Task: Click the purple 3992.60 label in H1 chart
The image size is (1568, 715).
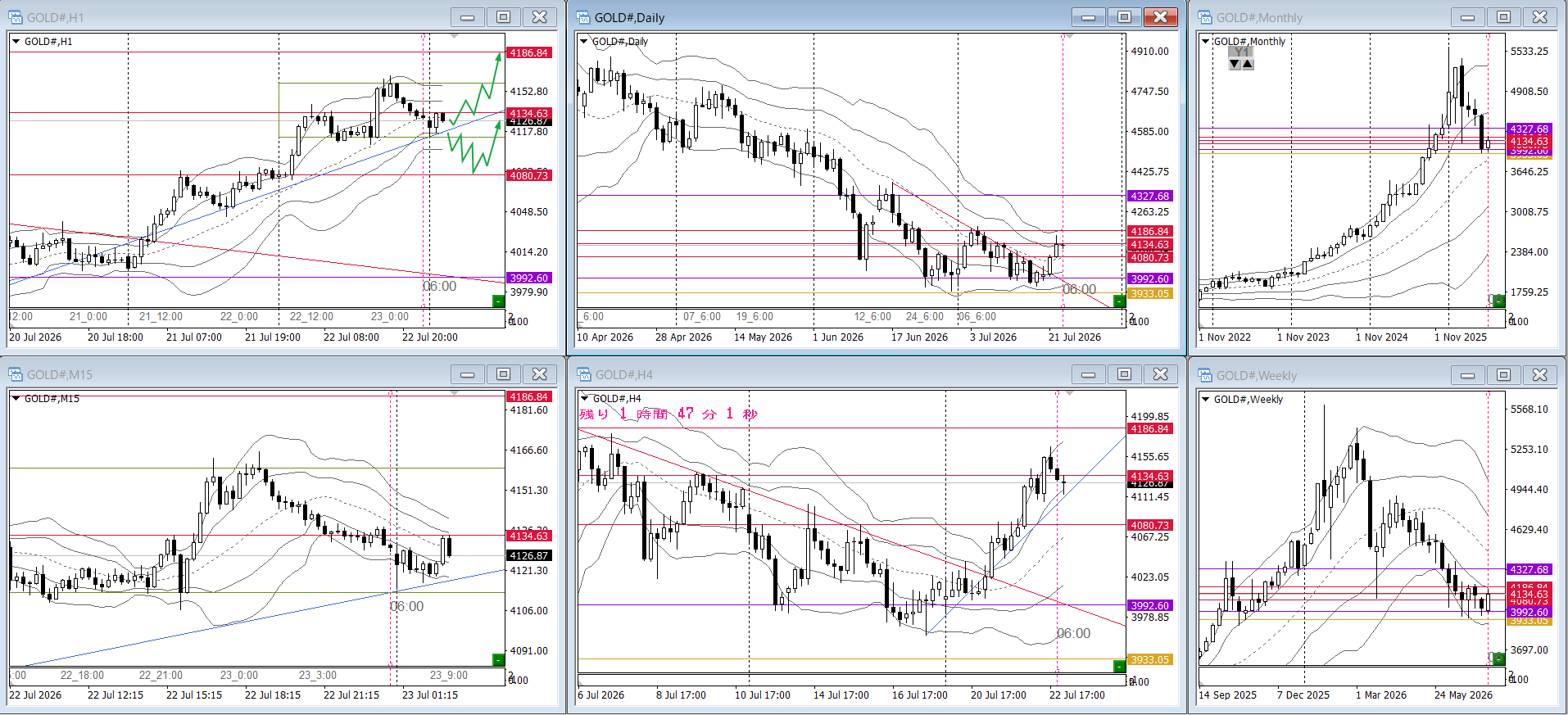Action: coord(529,278)
